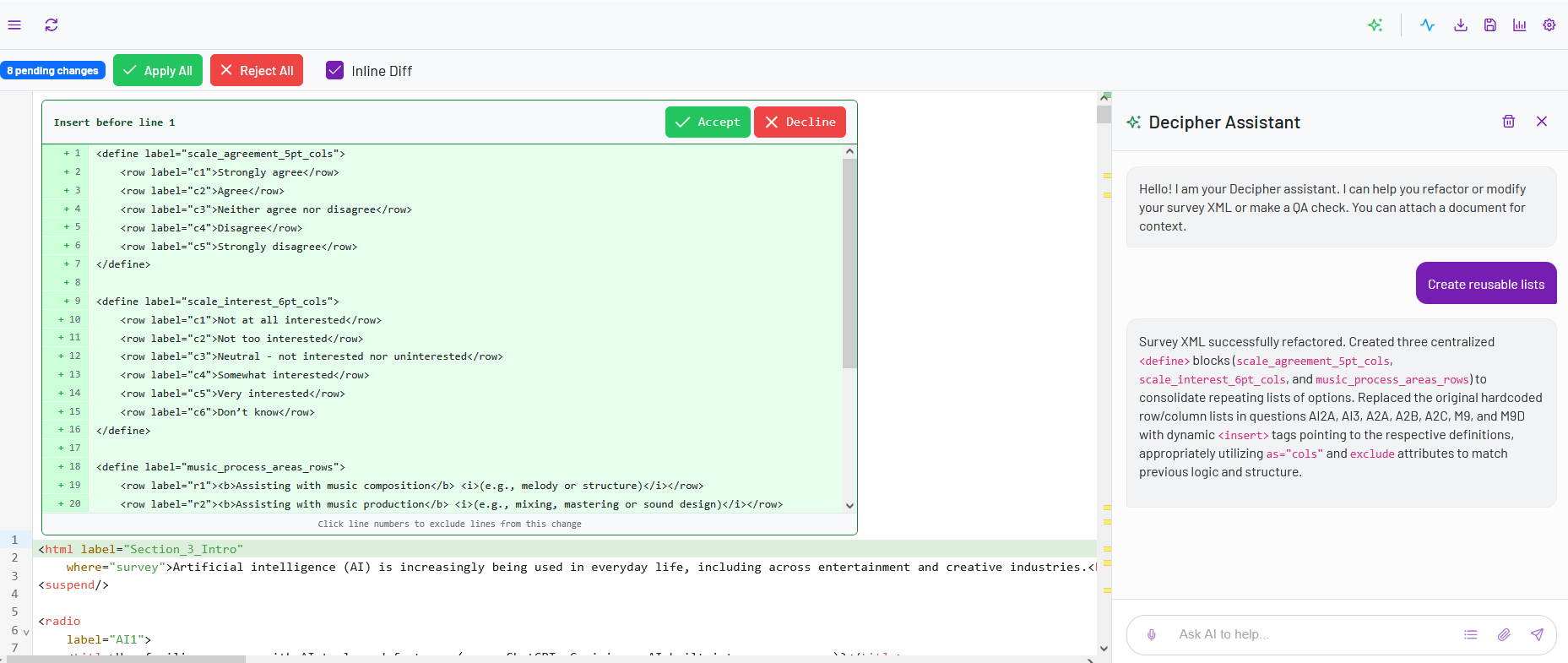Click the assistant greeting message
This screenshot has width=1568, height=663.
click(x=1341, y=207)
